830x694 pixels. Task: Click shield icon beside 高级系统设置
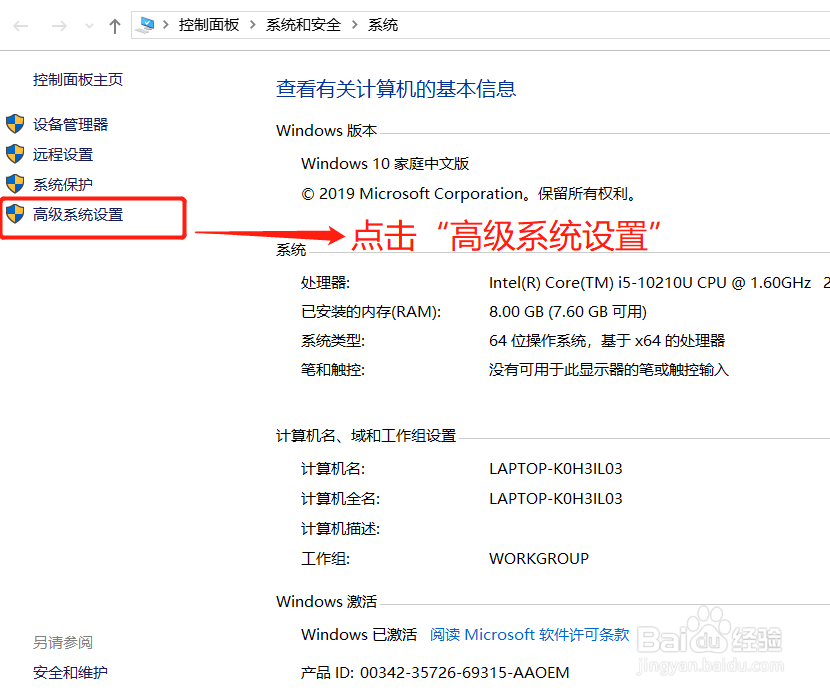pos(15,214)
